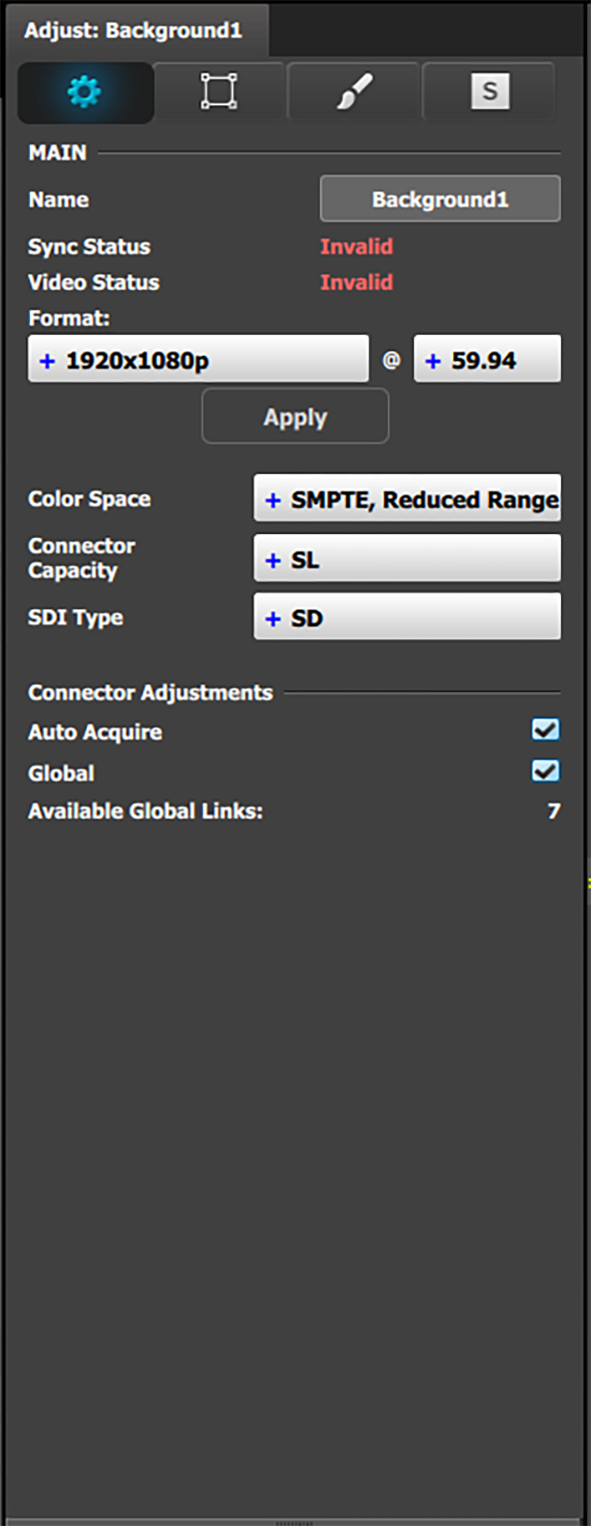Uncheck the Global checkbox
Screen dimensions: 591x1526
[546, 771]
